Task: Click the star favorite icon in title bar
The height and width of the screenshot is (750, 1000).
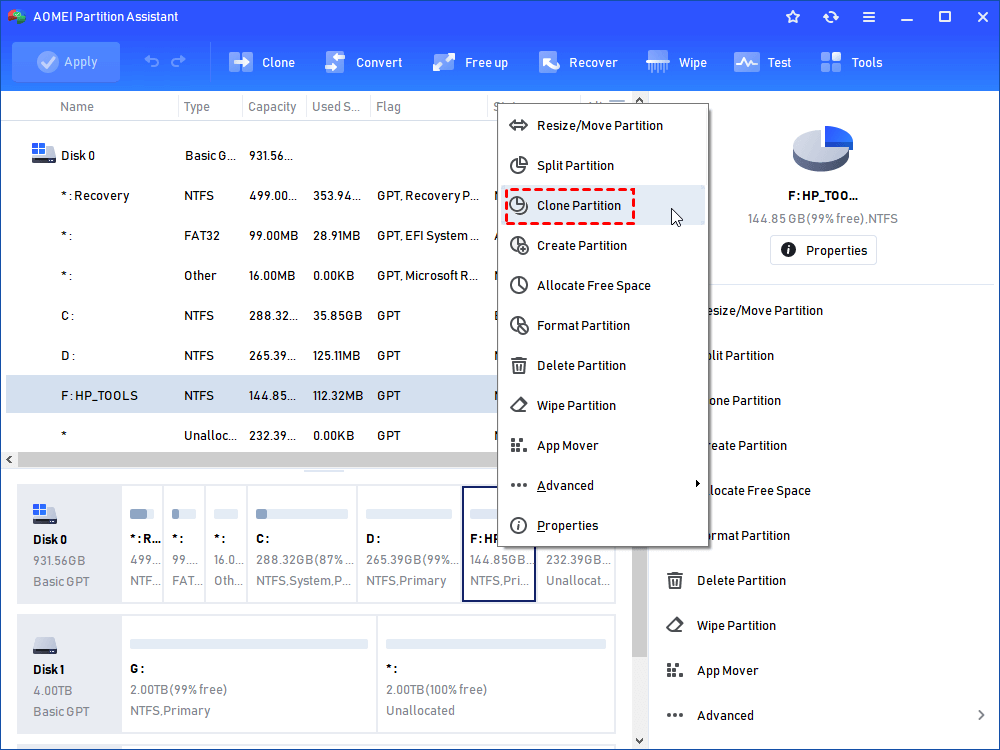Action: [793, 17]
